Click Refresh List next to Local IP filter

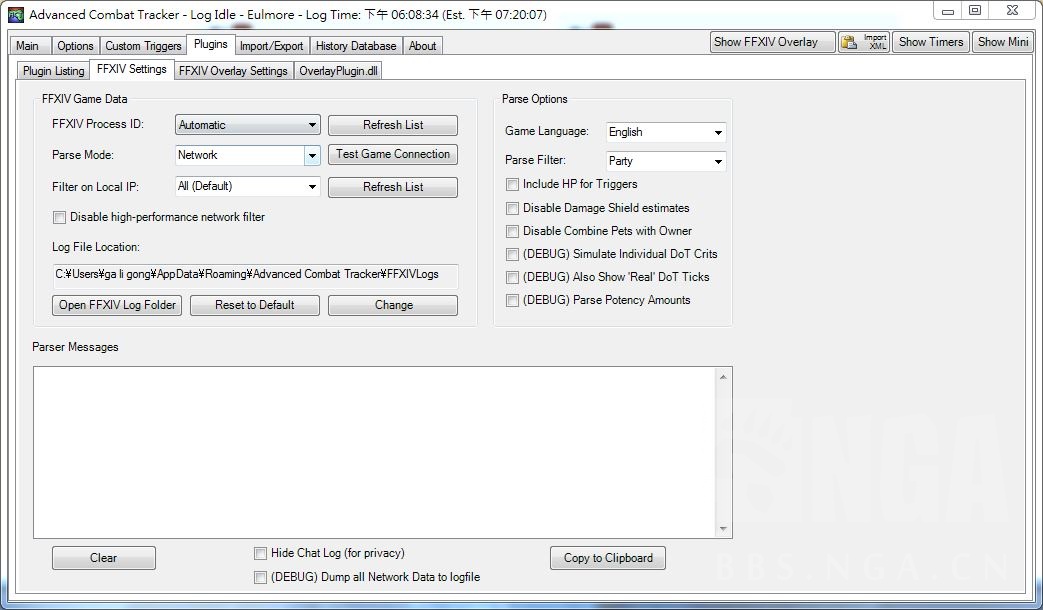pos(393,187)
